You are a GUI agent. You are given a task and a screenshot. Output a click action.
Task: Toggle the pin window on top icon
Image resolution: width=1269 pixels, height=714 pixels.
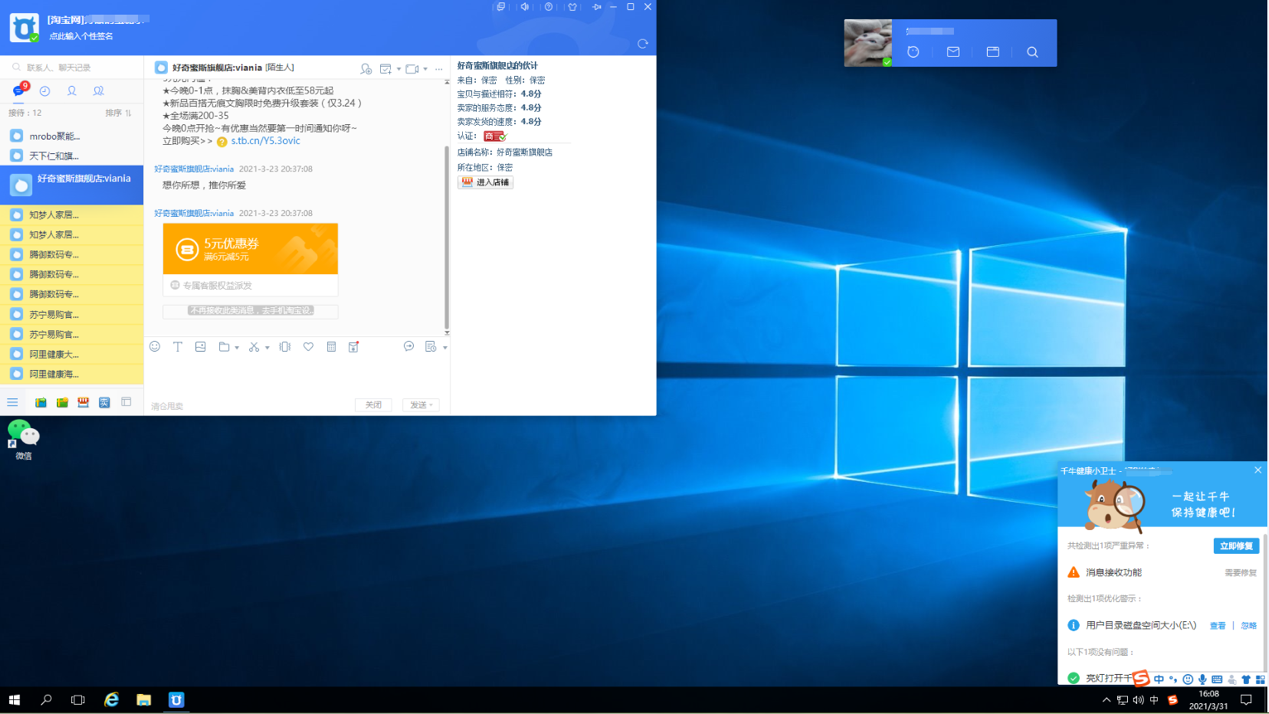coord(597,7)
